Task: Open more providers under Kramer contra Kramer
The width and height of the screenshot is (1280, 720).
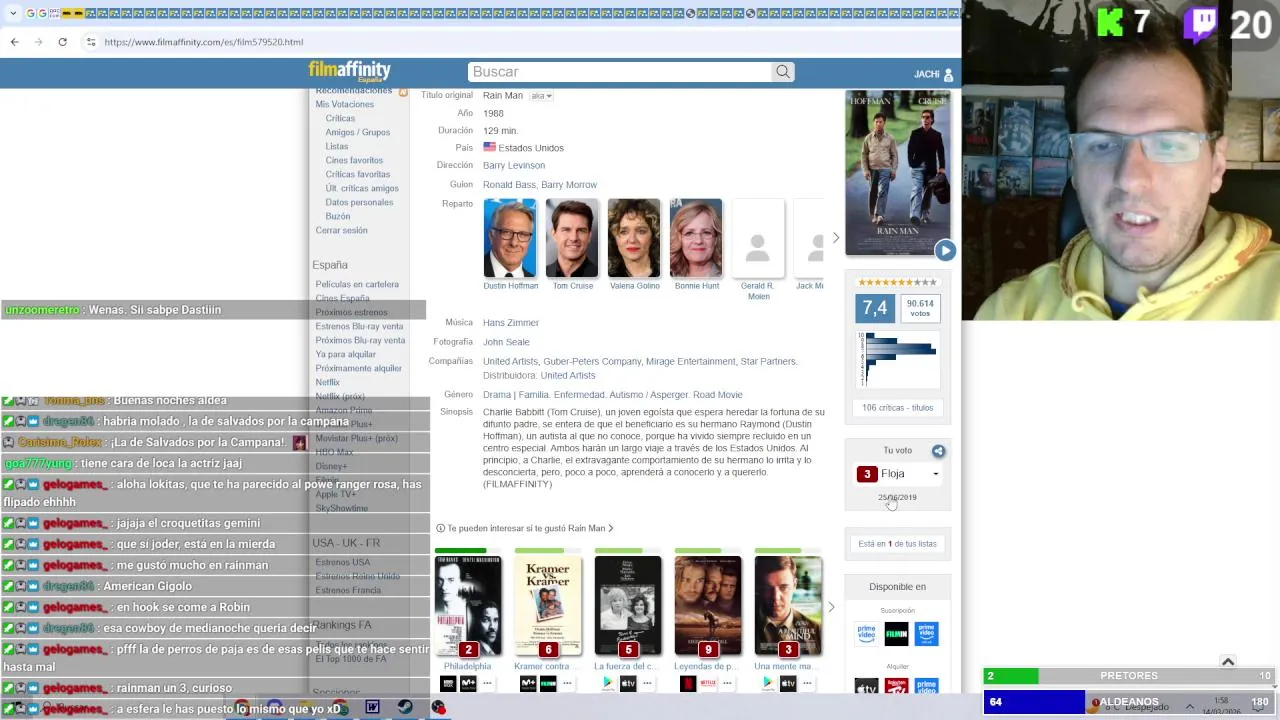Action: click(x=567, y=683)
